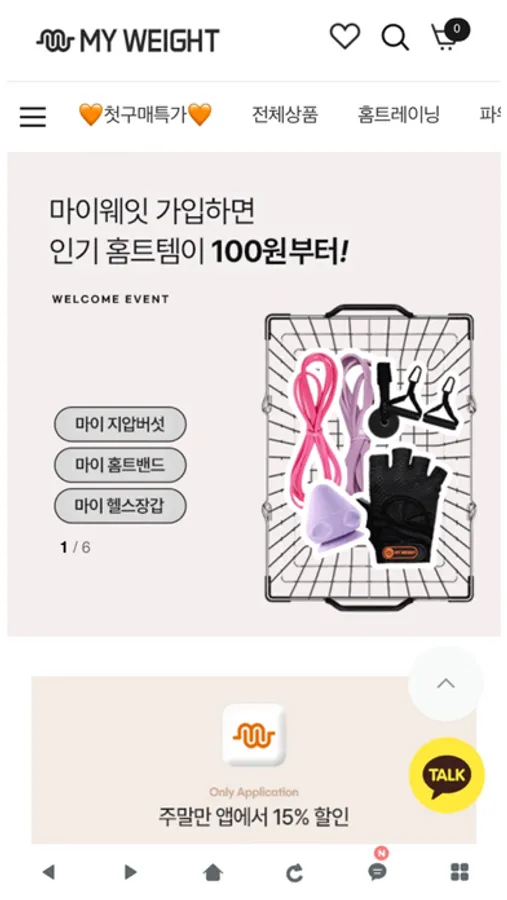Select the 첫구매특가 tab
507x900 pixels.
point(145,115)
